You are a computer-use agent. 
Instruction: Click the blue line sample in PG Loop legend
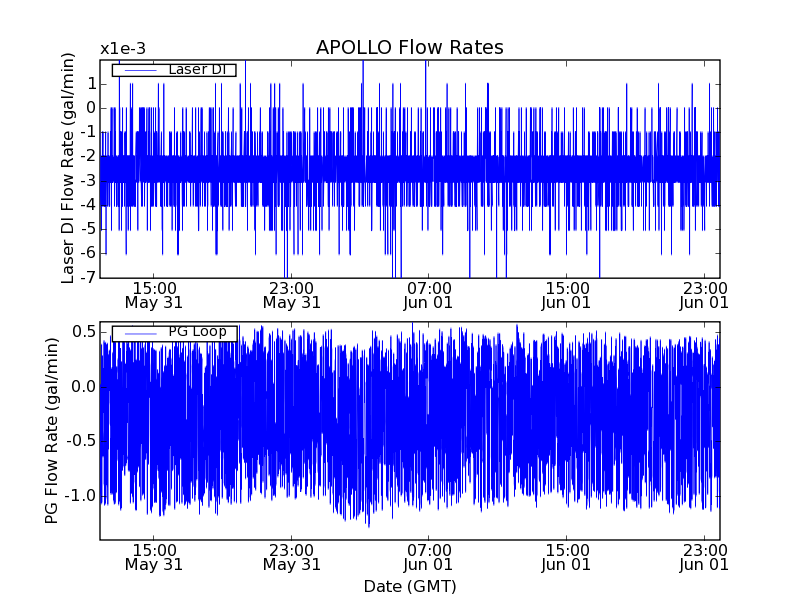coord(138,333)
